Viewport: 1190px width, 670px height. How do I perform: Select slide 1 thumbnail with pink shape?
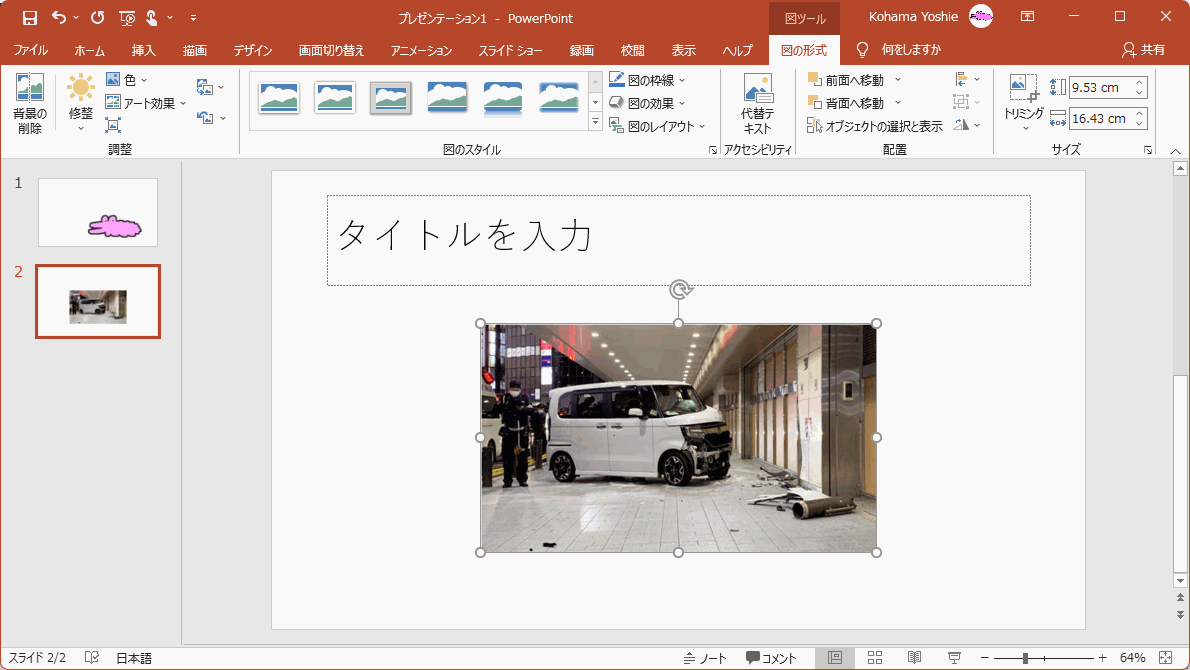98,212
